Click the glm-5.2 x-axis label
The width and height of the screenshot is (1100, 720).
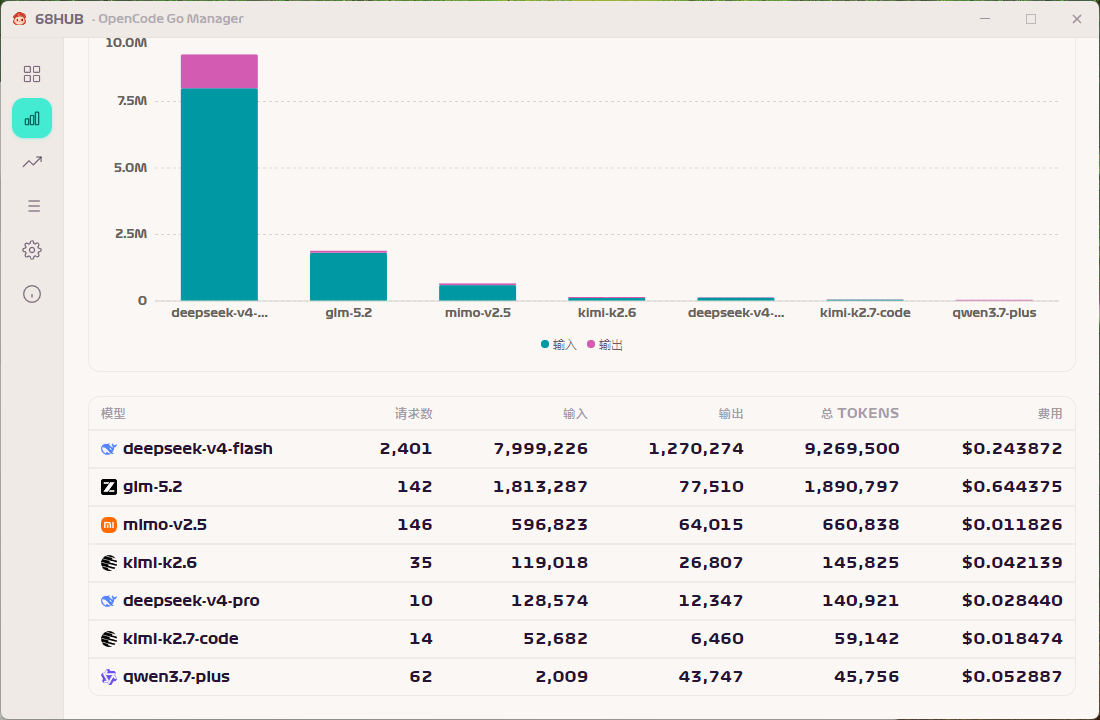pyautogui.click(x=349, y=313)
